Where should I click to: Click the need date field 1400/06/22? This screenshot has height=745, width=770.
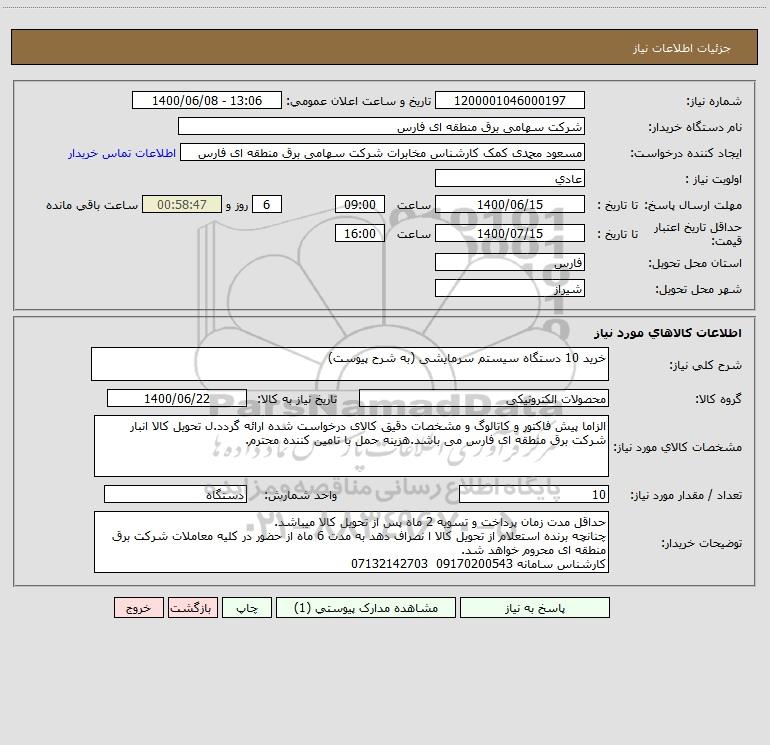[x=177, y=398]
